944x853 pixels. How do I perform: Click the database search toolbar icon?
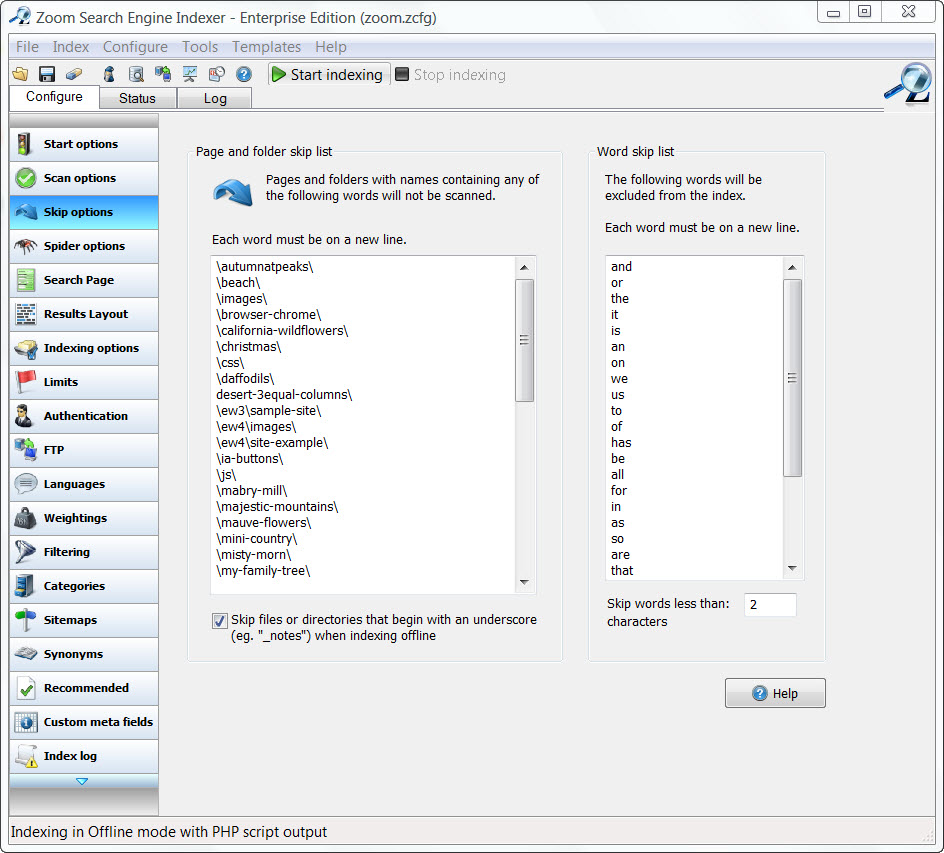[x=137, y=74]
